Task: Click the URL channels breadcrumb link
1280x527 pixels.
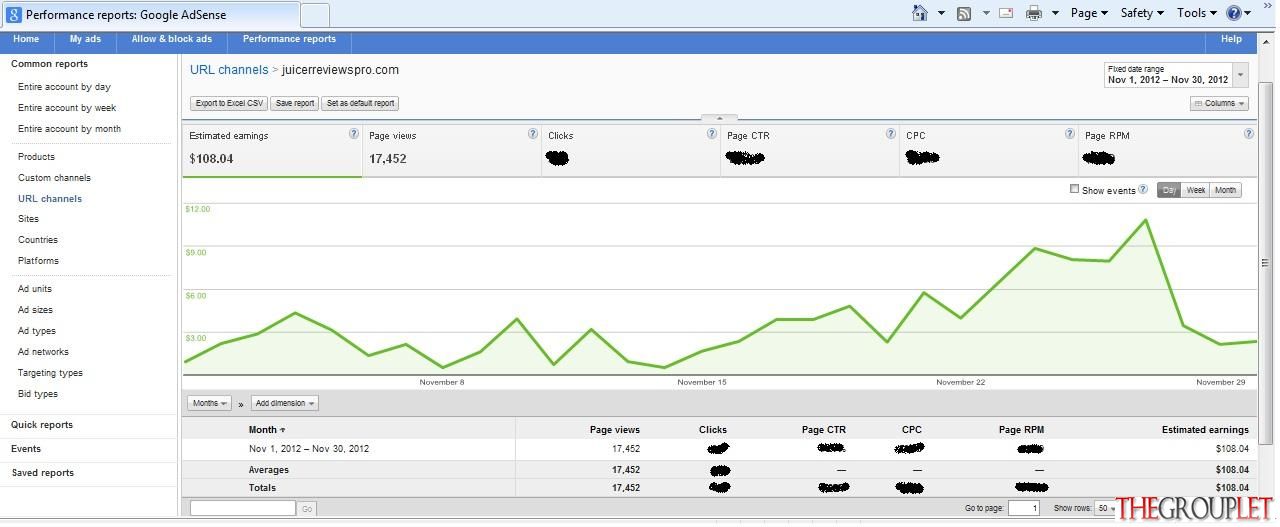Action: pos(229,70)
